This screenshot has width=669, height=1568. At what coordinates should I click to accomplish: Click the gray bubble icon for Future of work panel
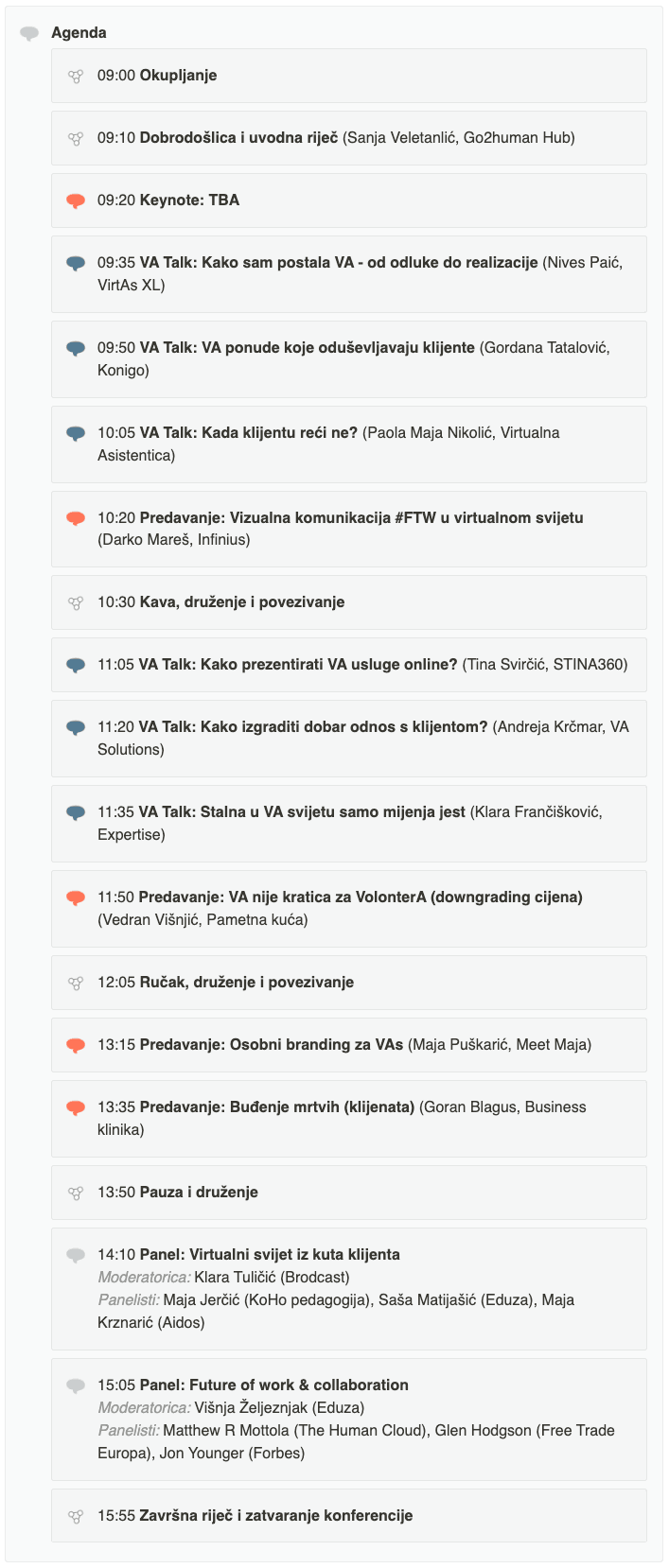(x=76, y=1385)
